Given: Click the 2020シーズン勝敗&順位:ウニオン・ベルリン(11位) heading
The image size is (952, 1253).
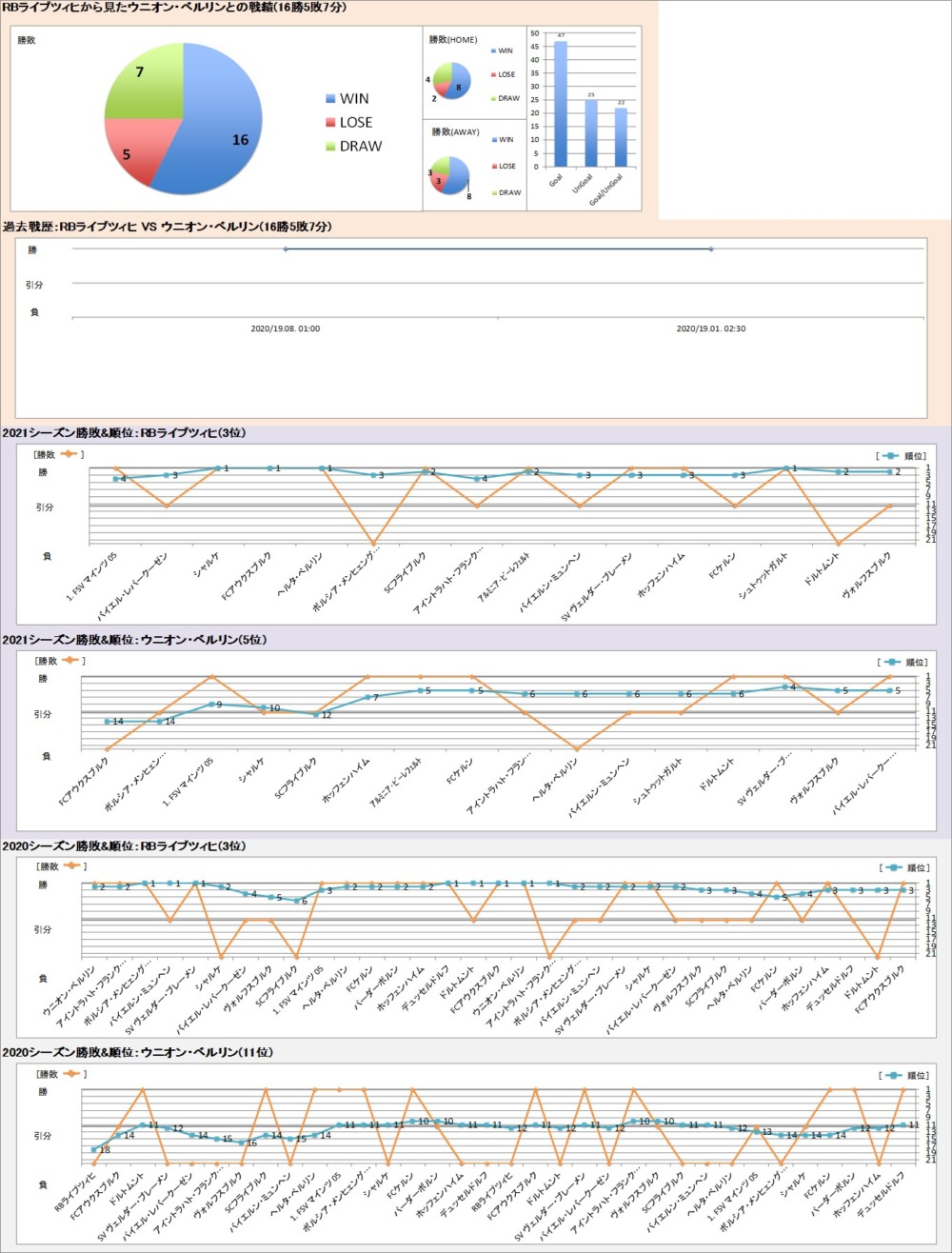Looking at the screenshot, I should (x=138, y=1053).
